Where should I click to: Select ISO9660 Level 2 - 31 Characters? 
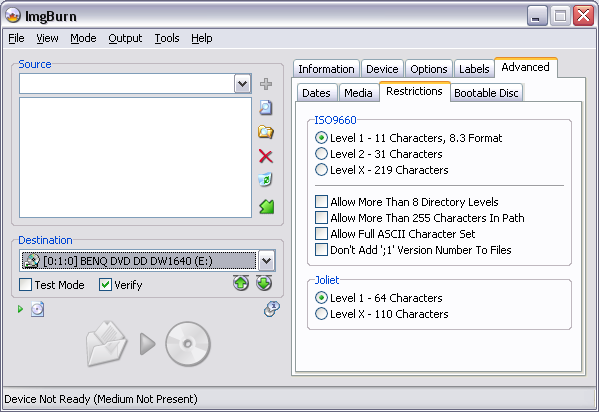click(x=321, y=154)
